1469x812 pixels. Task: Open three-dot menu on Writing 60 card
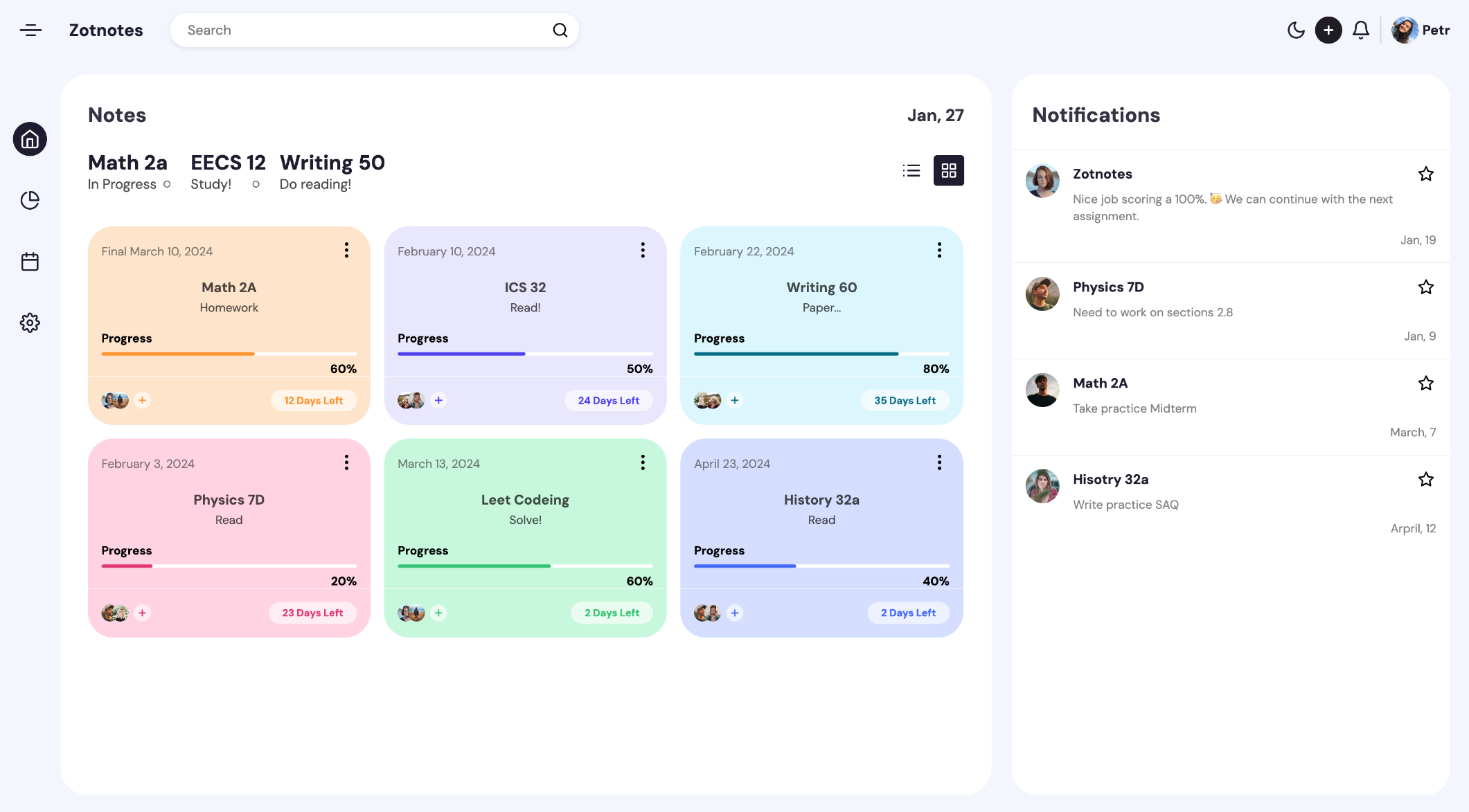coord(939,250)
